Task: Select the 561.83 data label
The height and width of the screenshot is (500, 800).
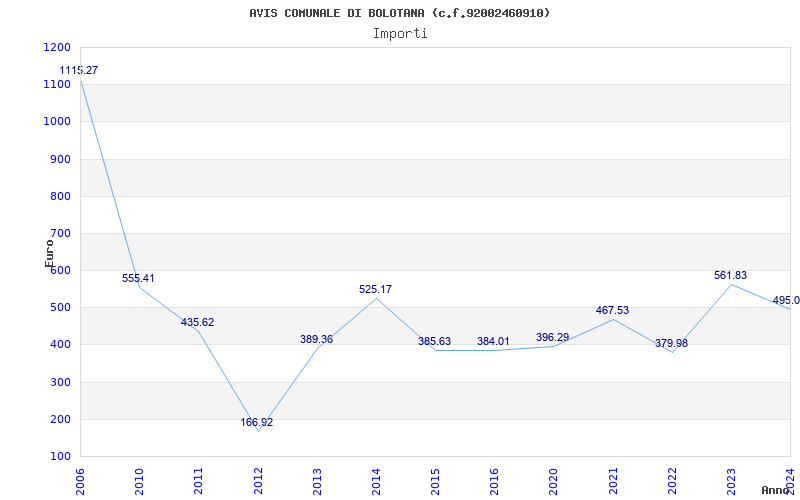Action: coord(731,276)
